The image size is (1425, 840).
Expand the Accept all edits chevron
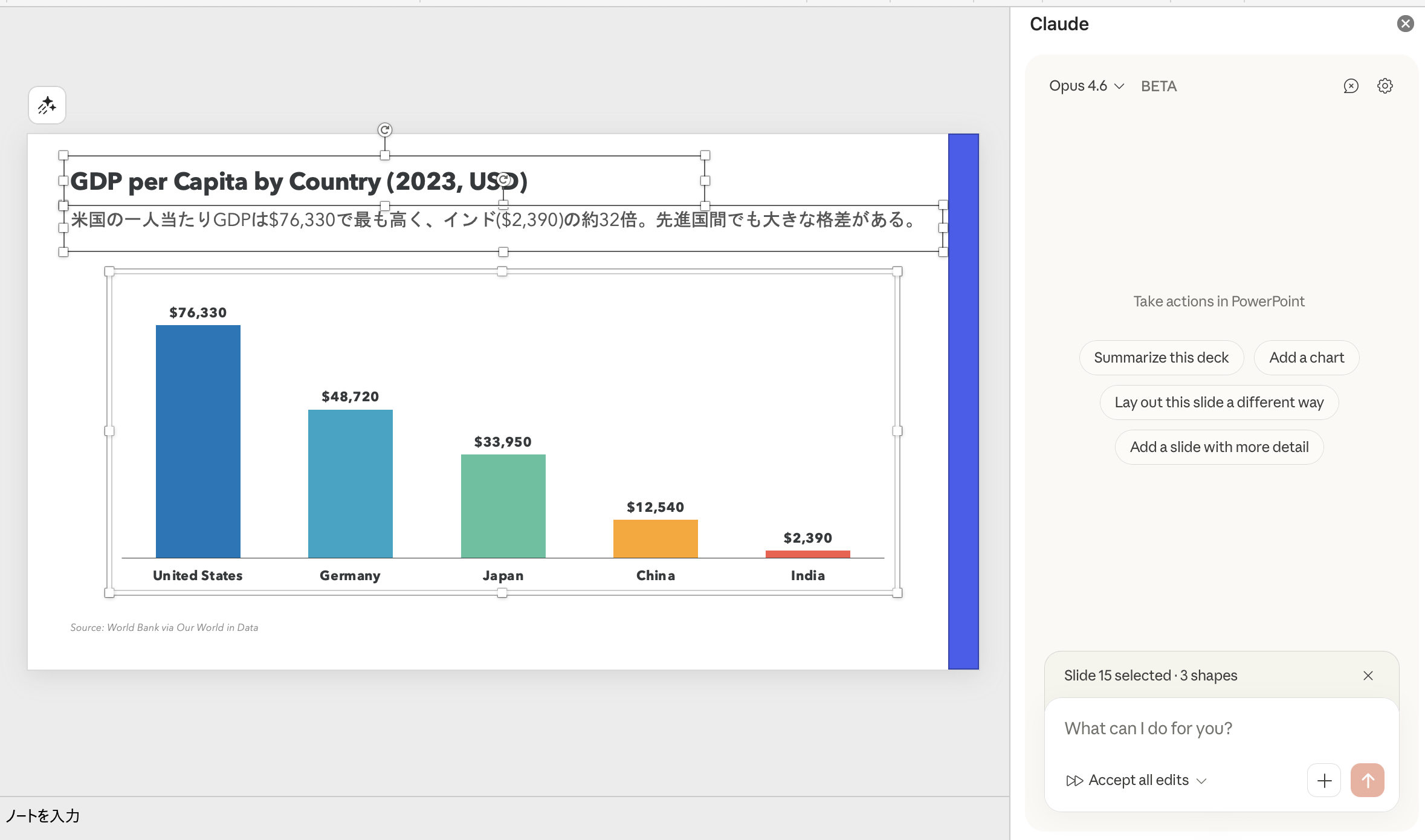(1202, 781)
